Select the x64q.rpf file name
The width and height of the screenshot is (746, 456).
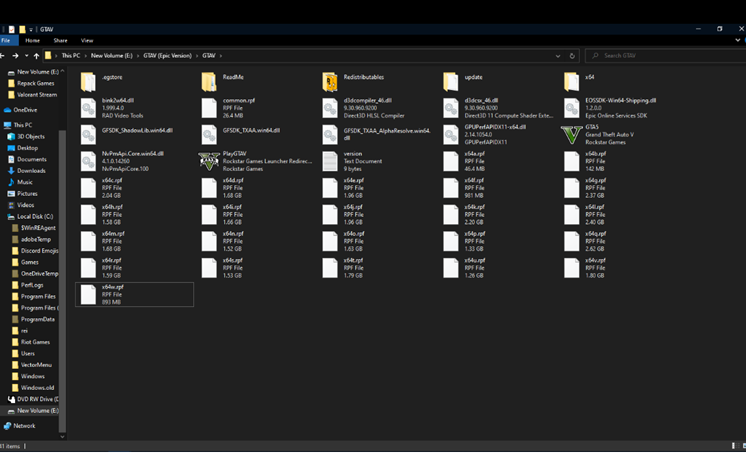click(595, 234)
